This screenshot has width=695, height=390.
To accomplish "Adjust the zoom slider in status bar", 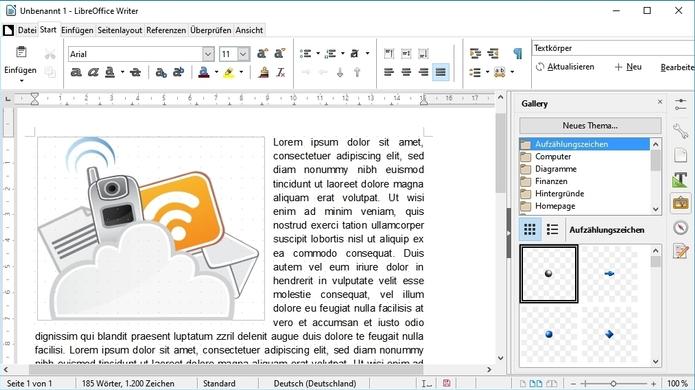I will click(613, 383).
